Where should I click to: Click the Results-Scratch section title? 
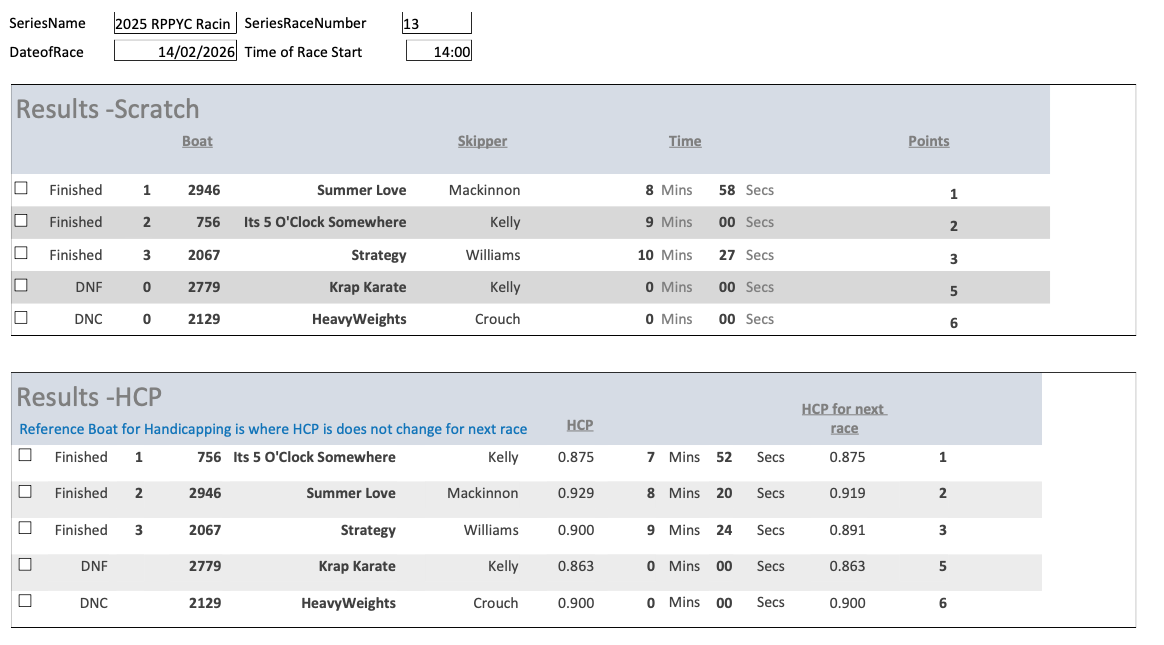[108, 109]
